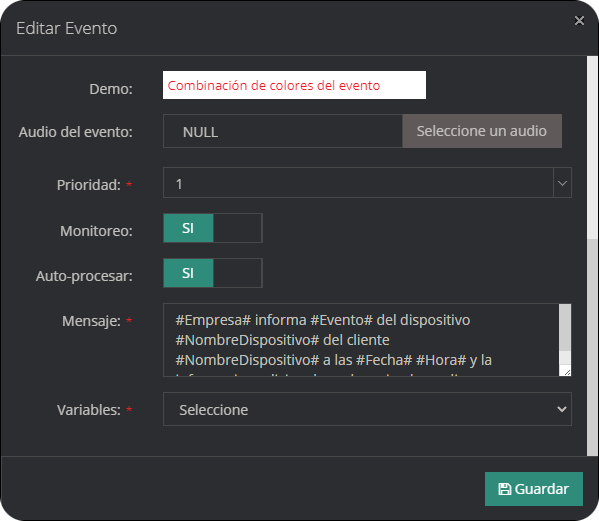Open the Prioridad dropdown
This screenshot has width=599, height=521.
(367, 183)
